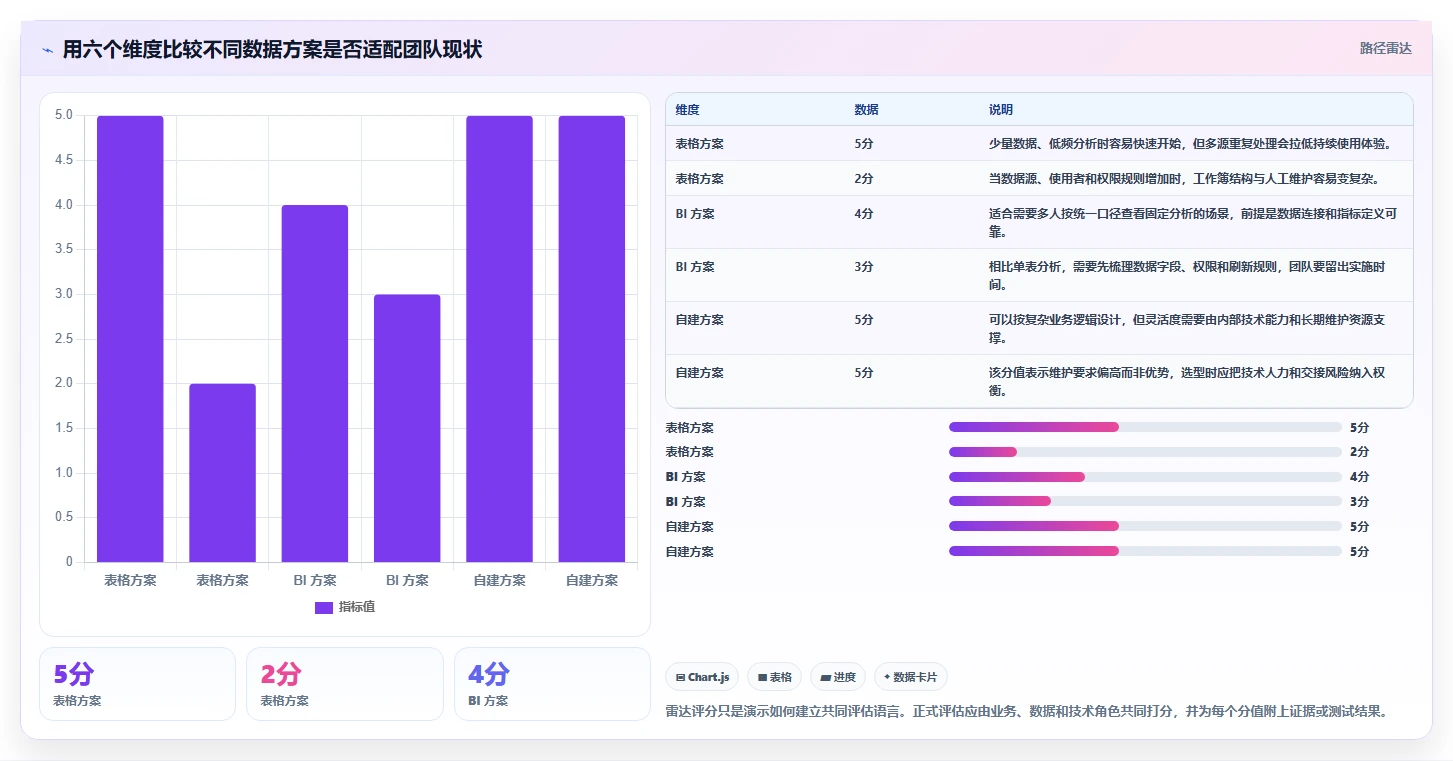Image resolution: width=1453 pixels, height=761 pixels.
Task: Click the description starting 当数据源、使用者和权限规则
Action: coord(1184,178)
